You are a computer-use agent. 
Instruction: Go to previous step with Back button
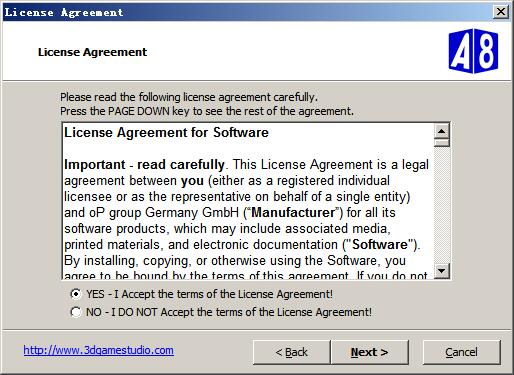(291, 352)
